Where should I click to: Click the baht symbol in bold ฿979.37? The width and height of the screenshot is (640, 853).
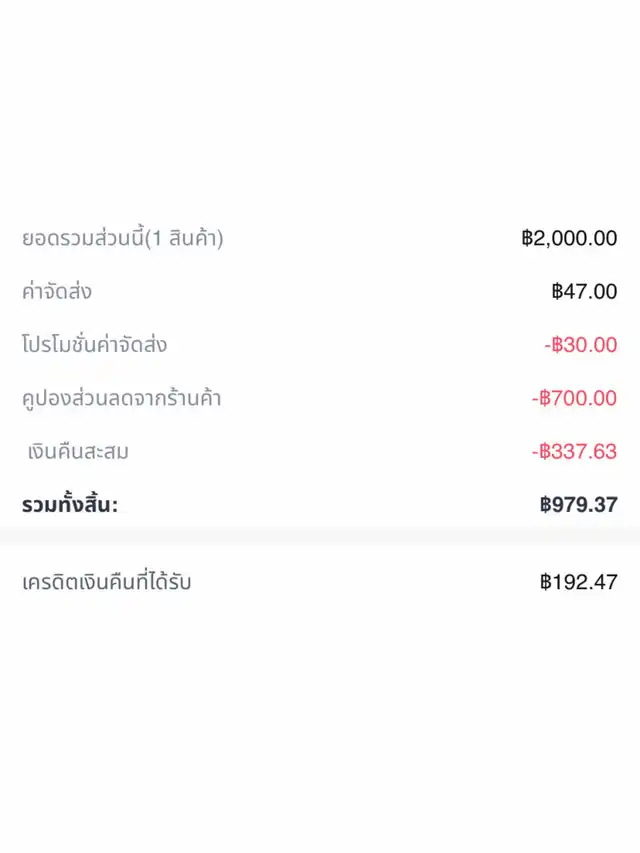[546, 505]
